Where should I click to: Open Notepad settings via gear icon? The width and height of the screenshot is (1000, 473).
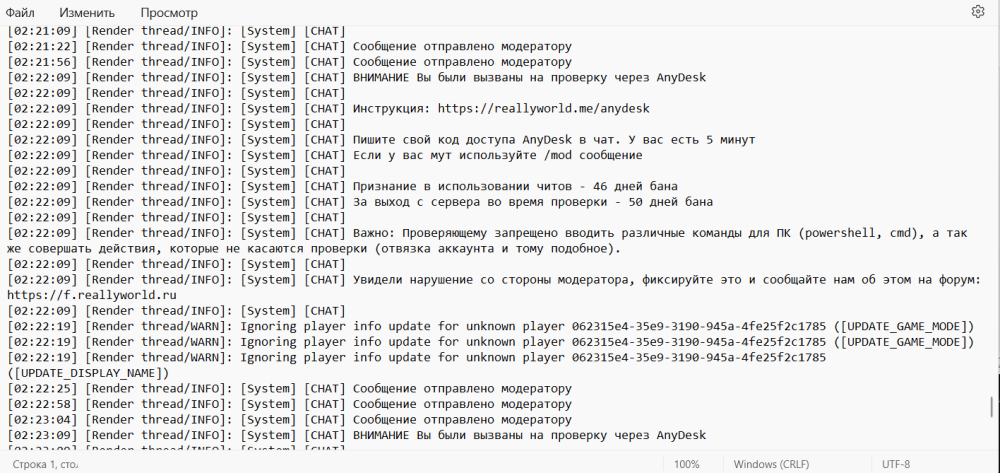977,12
